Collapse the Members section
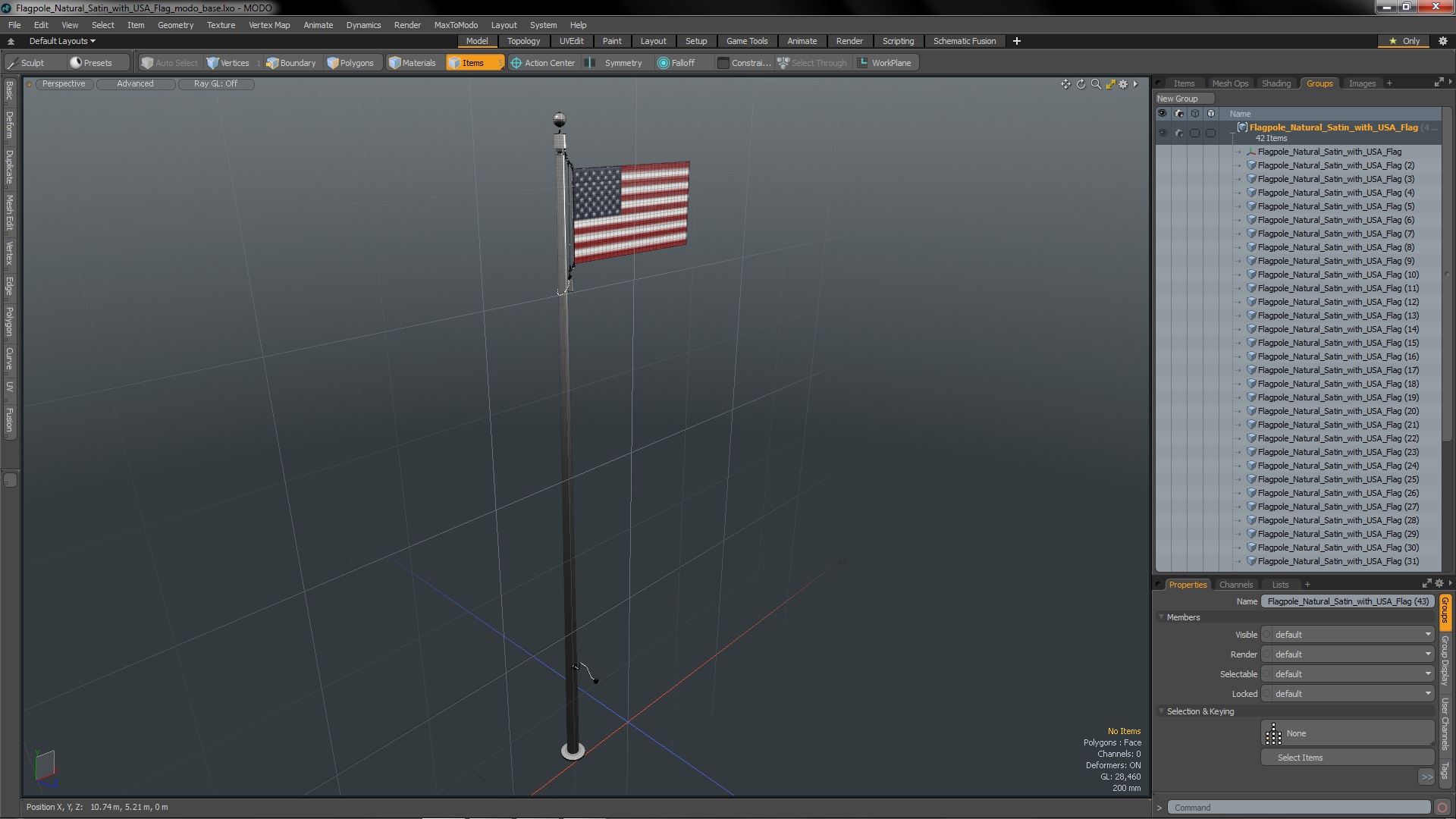The width and height of the screenshot is (1456, 819). click(1161, 617)
